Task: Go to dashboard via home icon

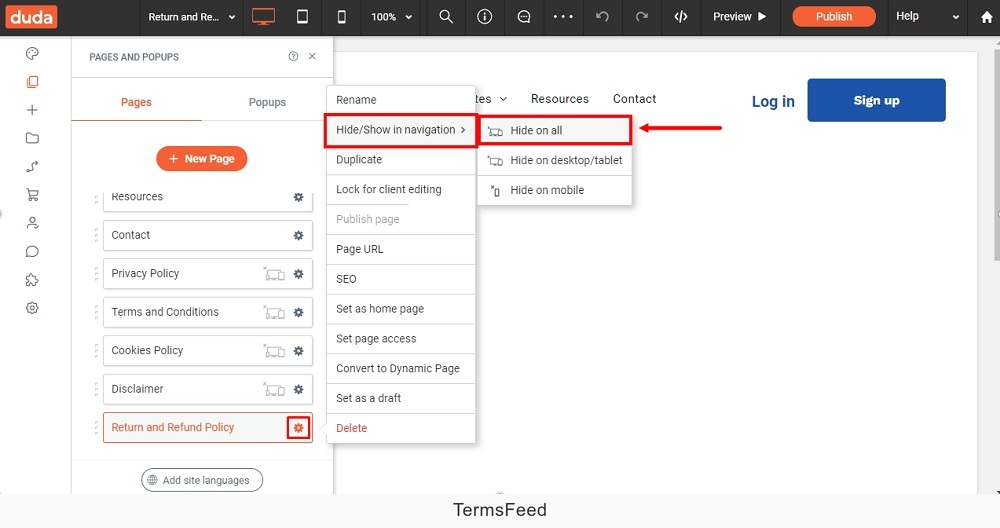Action: pos(987,17)
